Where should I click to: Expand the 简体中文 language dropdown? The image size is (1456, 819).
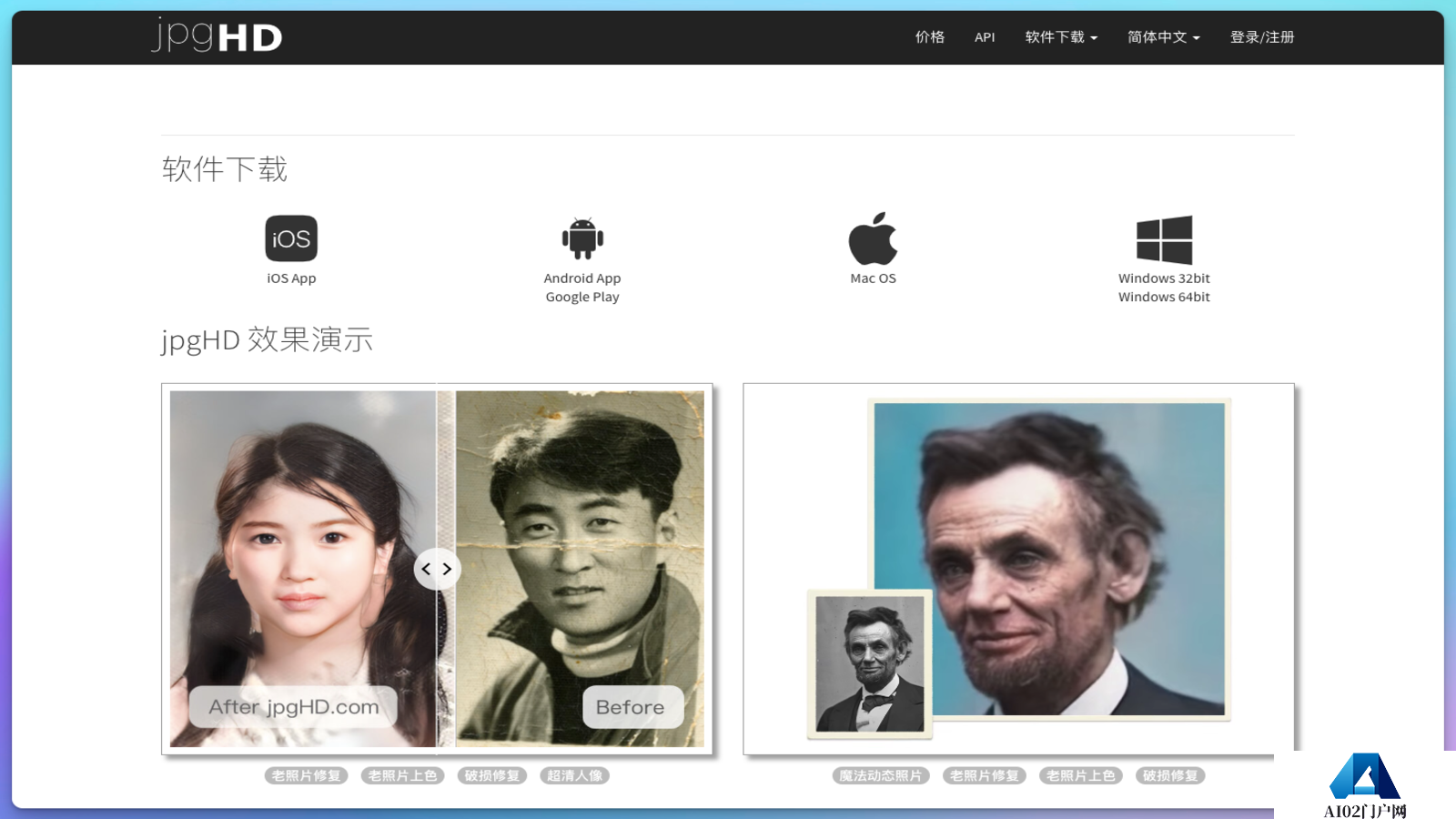(x=1164, y=37)
